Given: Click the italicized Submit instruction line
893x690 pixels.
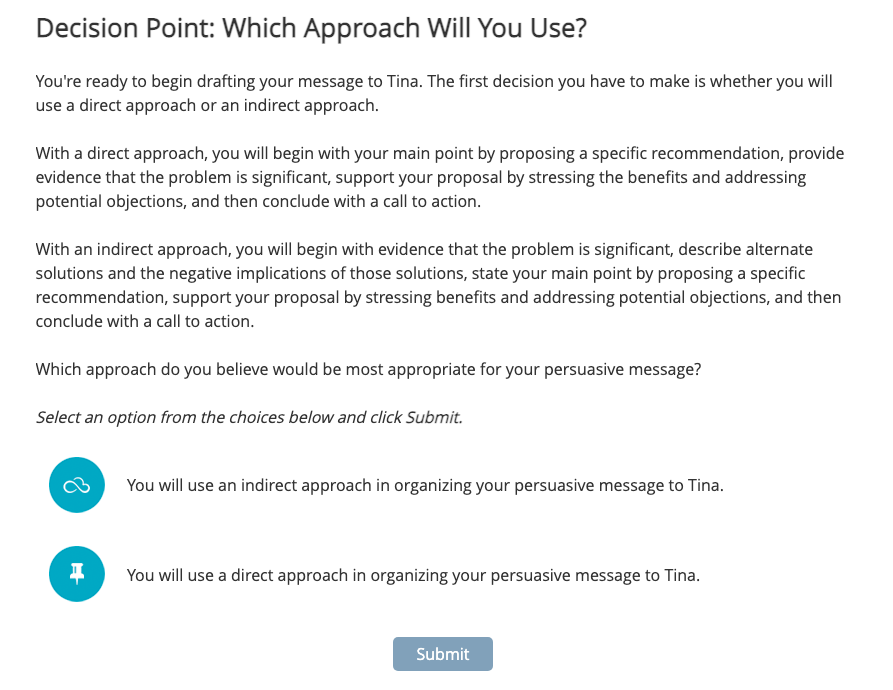Looking at the screenshot, I should [x=248, y=417].
